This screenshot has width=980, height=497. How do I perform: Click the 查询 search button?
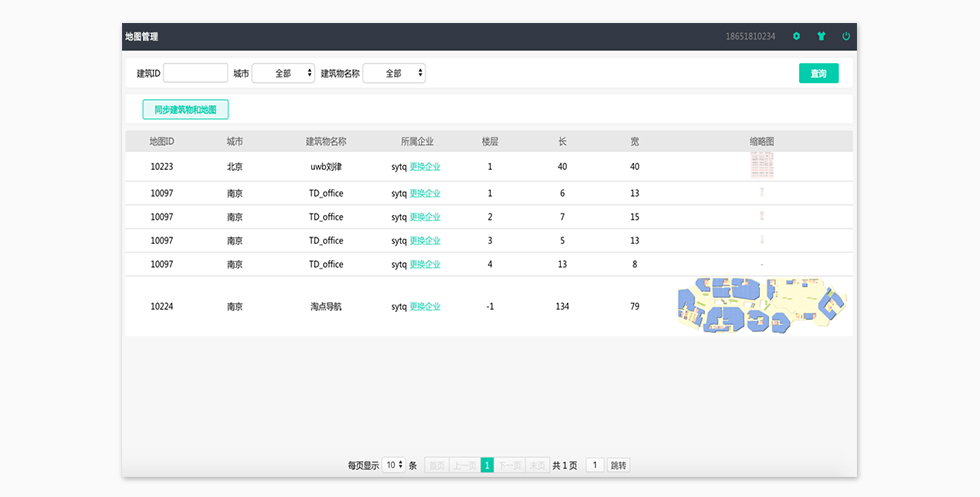818,73
